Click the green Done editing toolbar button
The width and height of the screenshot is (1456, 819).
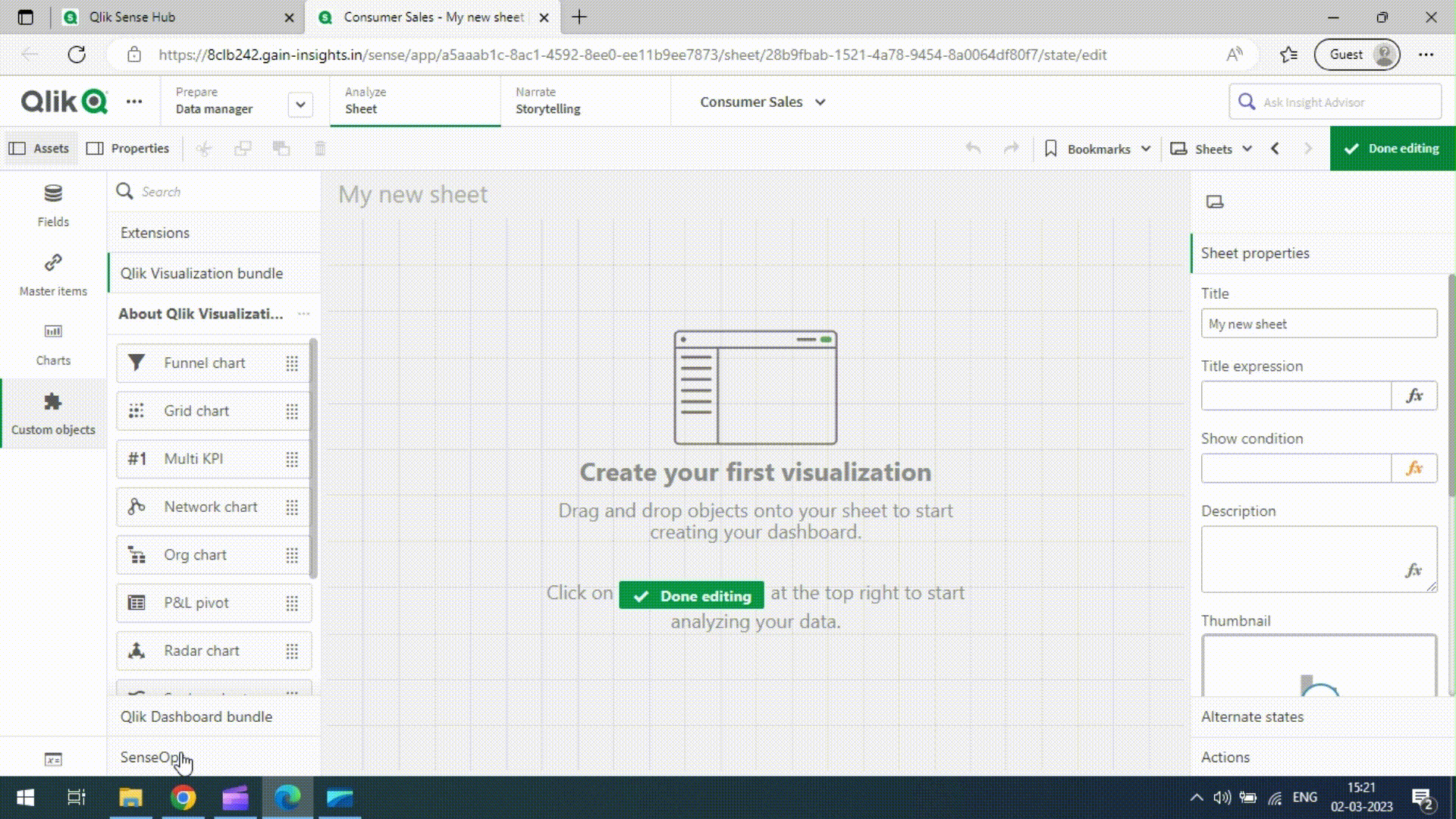[1392, 149]
